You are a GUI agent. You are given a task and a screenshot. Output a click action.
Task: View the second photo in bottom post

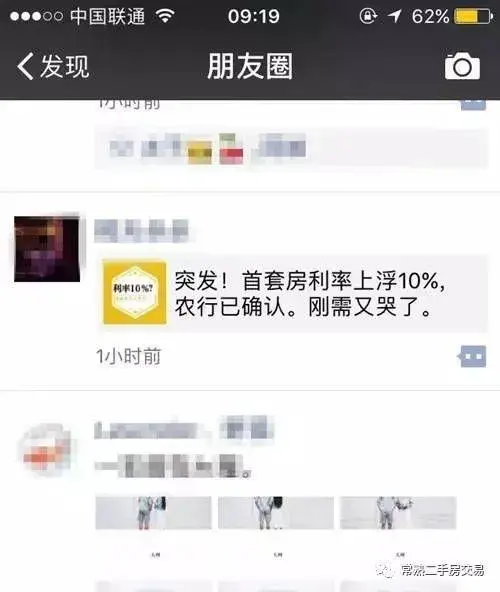[276, 513]
